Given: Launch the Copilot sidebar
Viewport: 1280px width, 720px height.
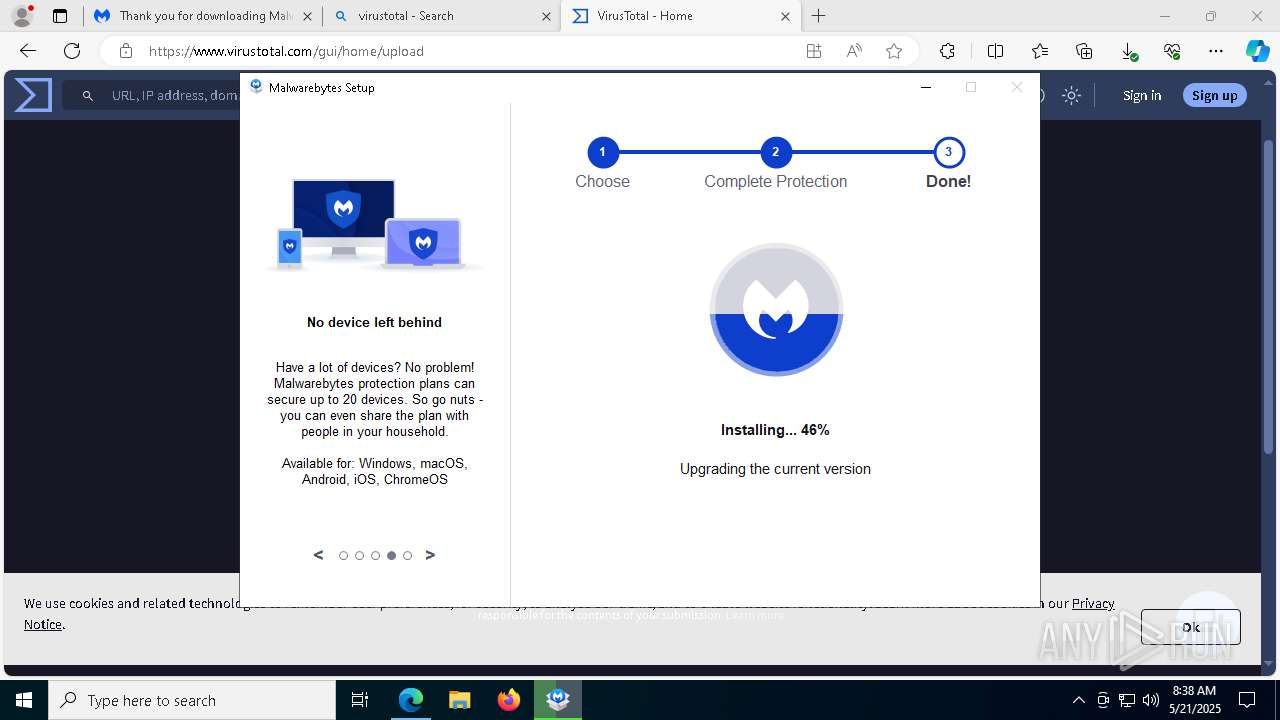Looking at the screenshot, I should tap(1257, 51).
